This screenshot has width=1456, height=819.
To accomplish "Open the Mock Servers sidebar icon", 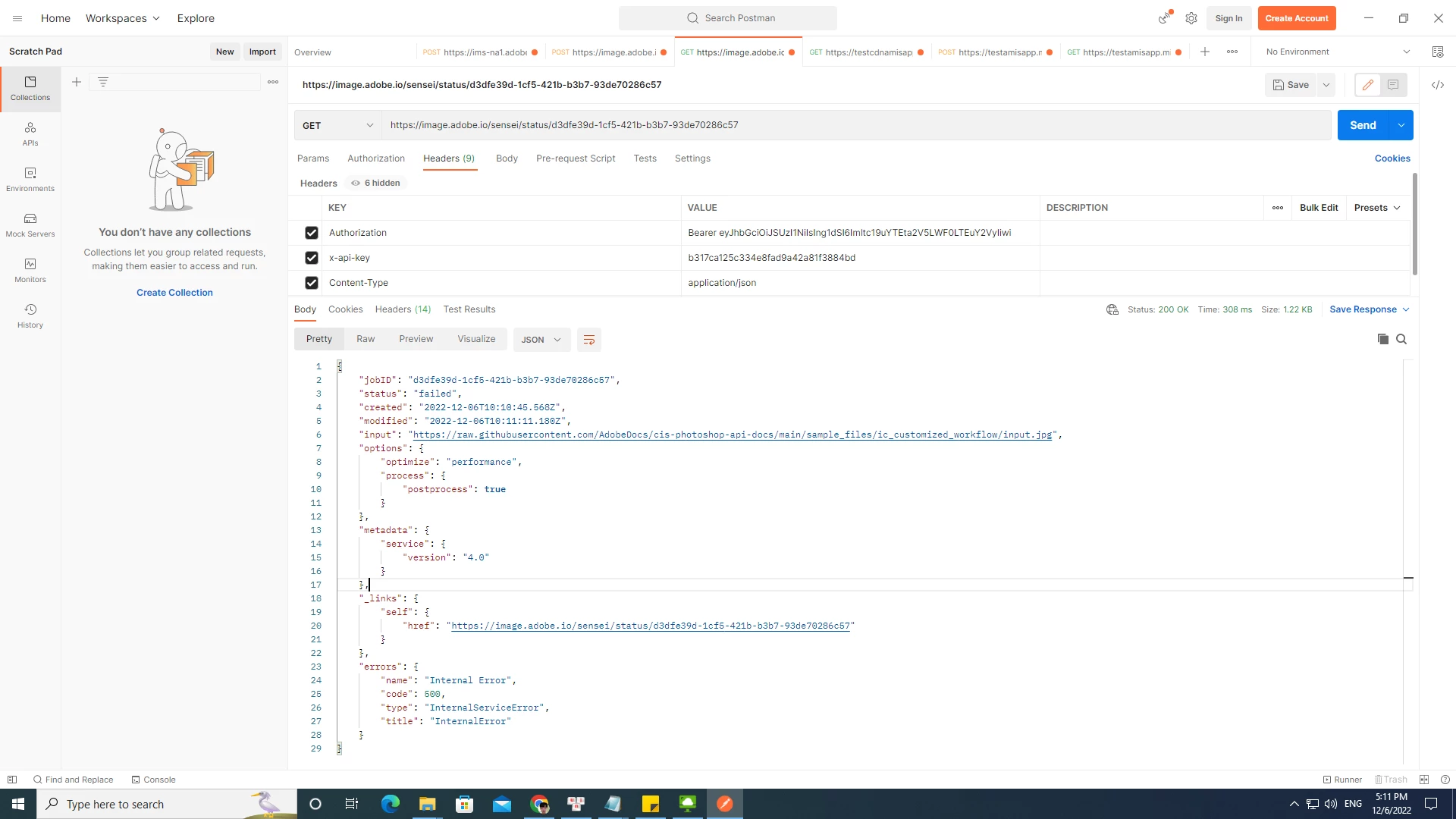I will click(x=30, y=224).
